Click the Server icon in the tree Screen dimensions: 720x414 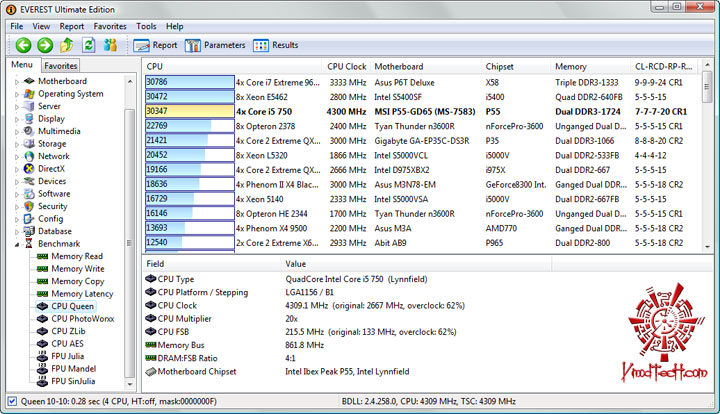click(29, 106)
